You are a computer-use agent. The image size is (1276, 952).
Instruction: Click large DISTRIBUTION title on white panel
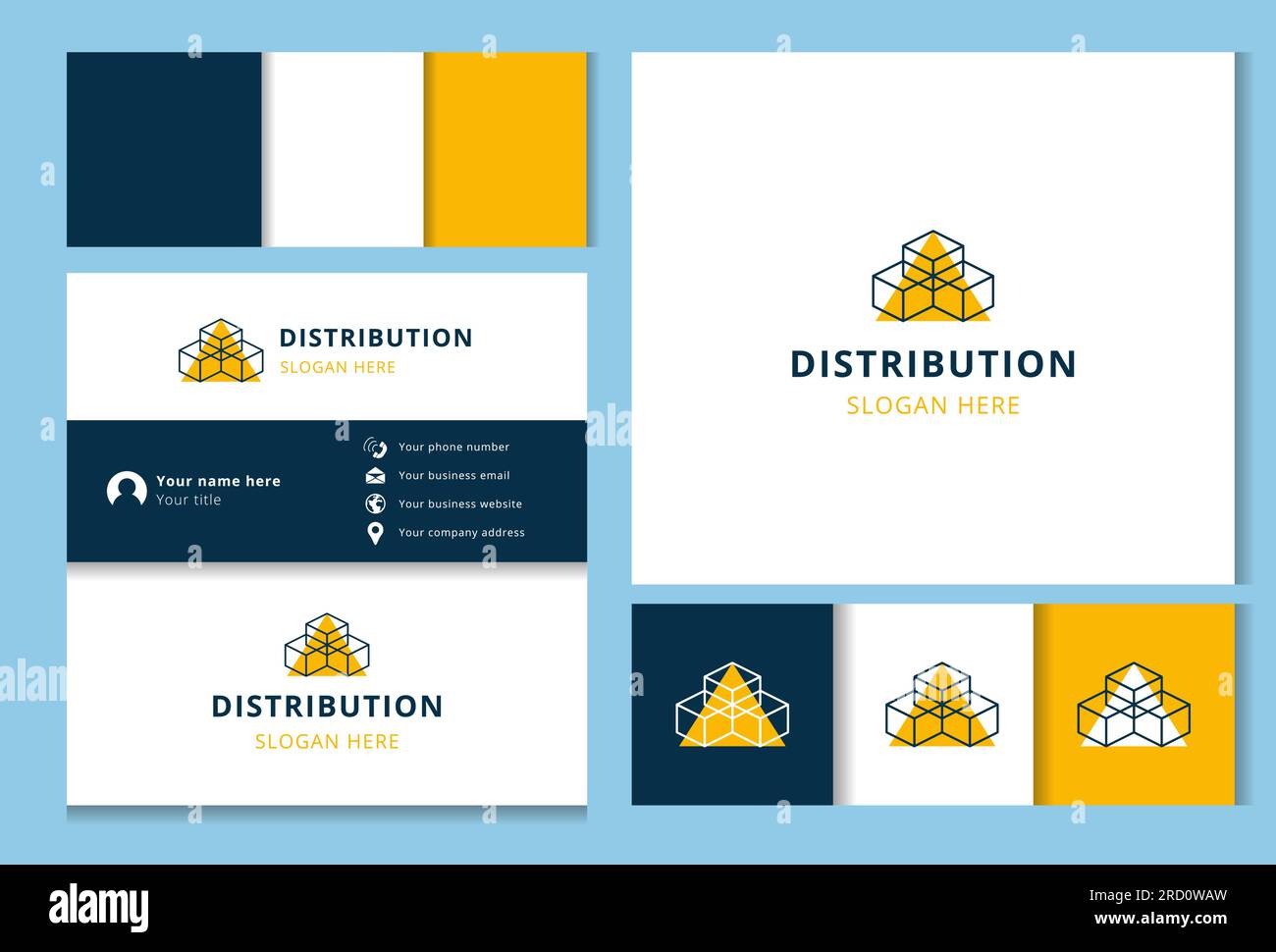(x=933, y=364)
